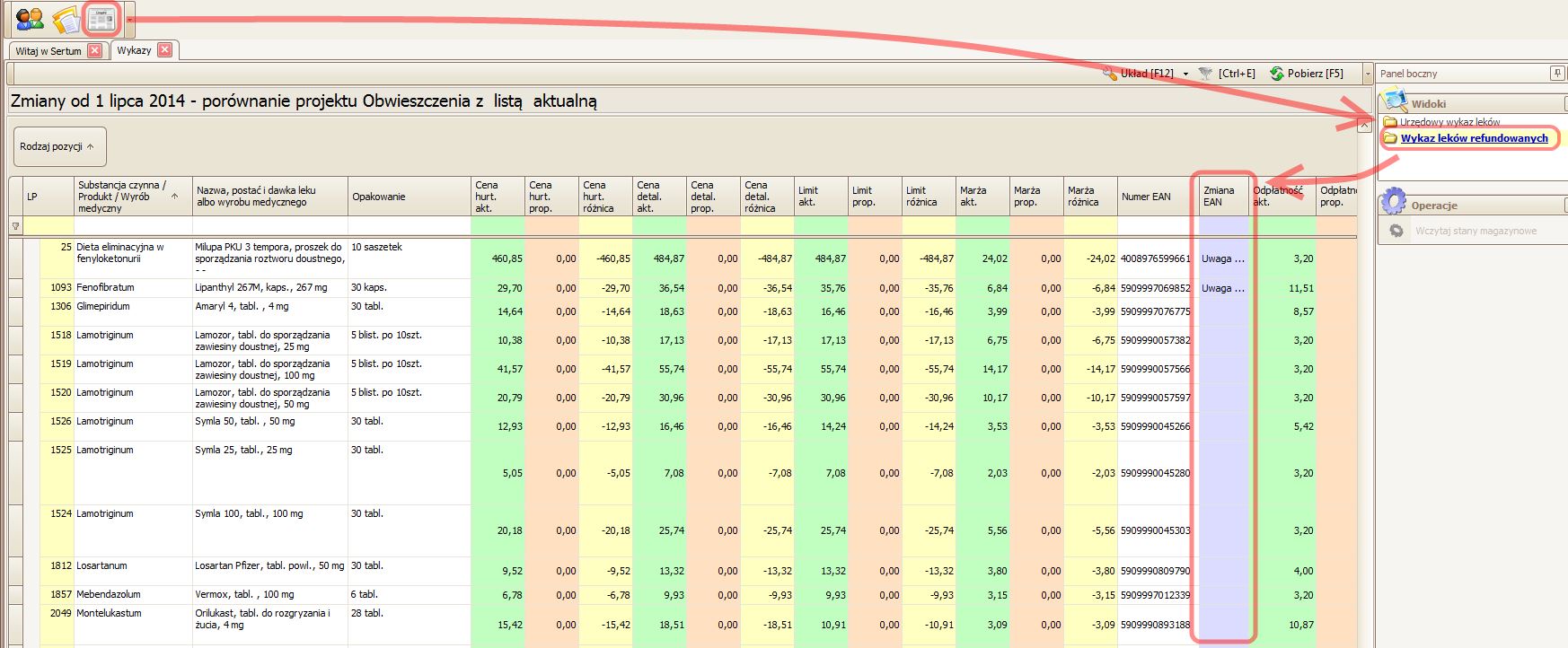Pin the Panel boczny side panel
This screenshot has height=648, width=1568.
click(1557, 74)
